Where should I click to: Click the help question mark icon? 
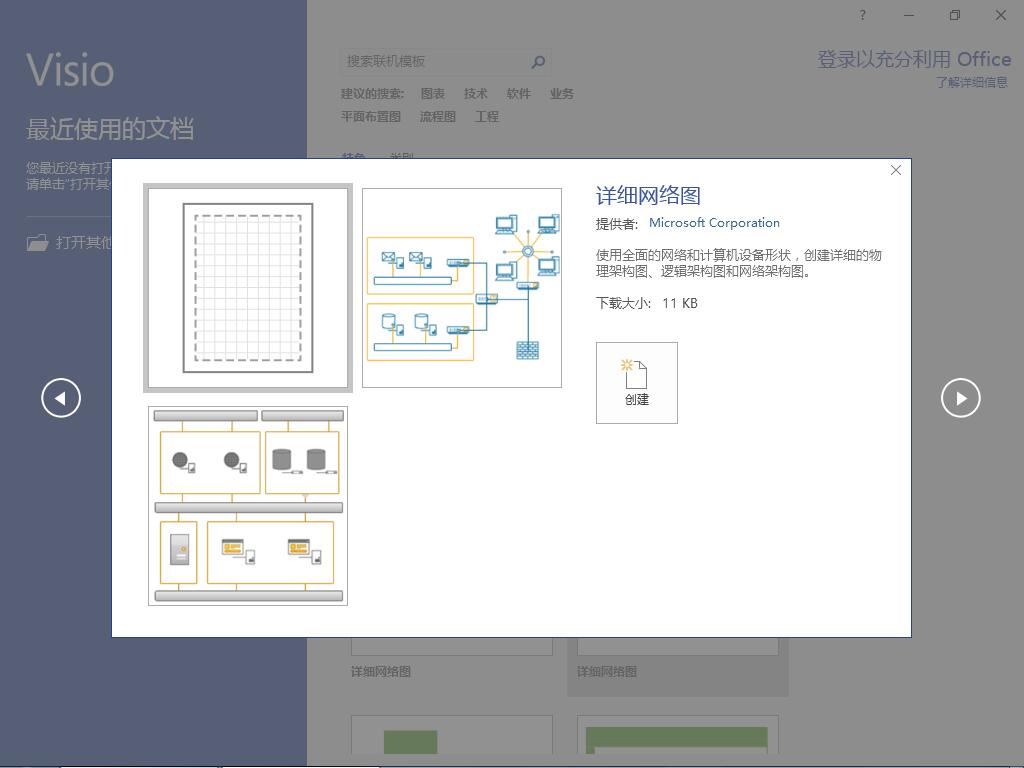[x=863, y=15]
